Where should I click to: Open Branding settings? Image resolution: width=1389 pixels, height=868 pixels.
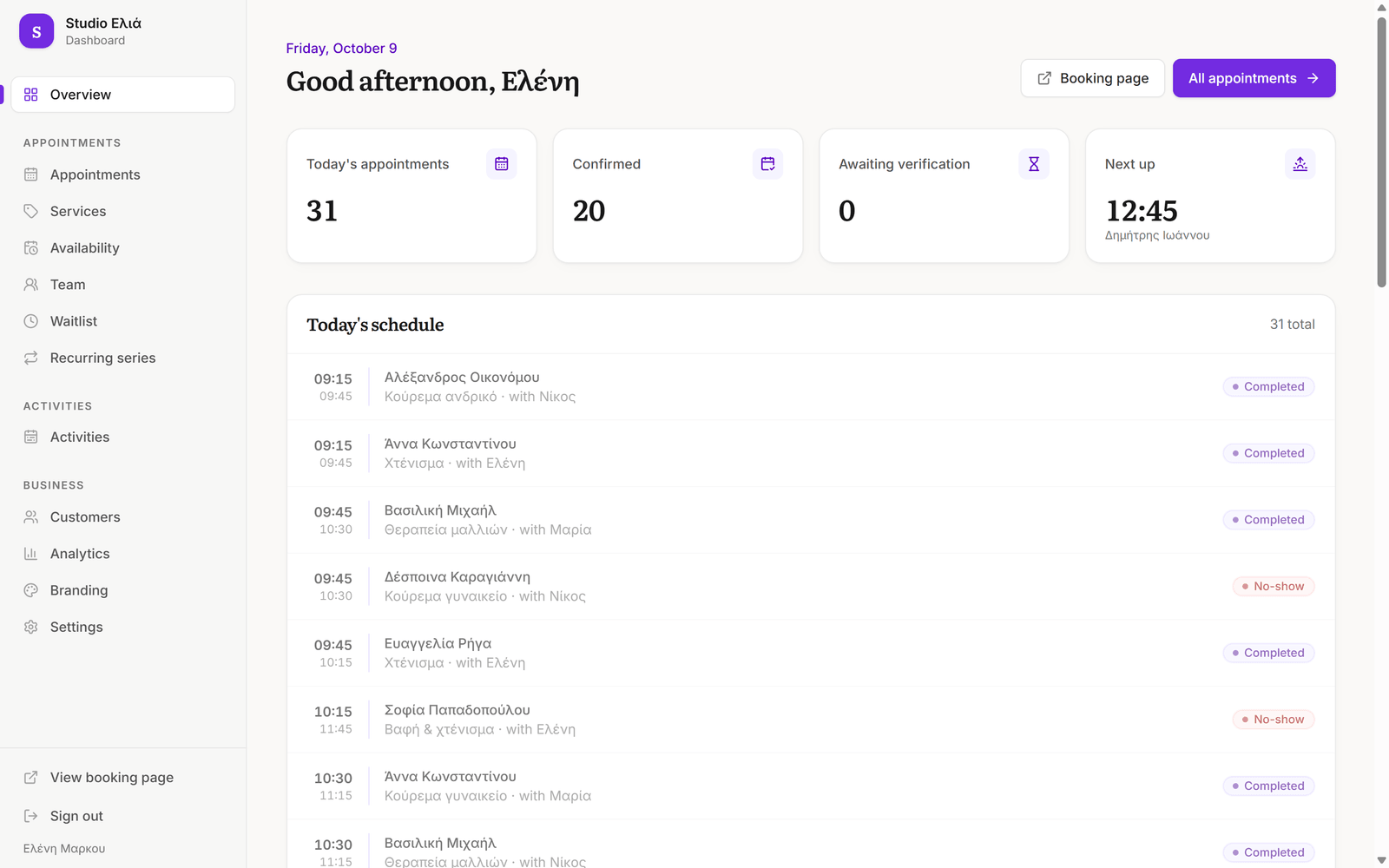(x=122, y=590)
